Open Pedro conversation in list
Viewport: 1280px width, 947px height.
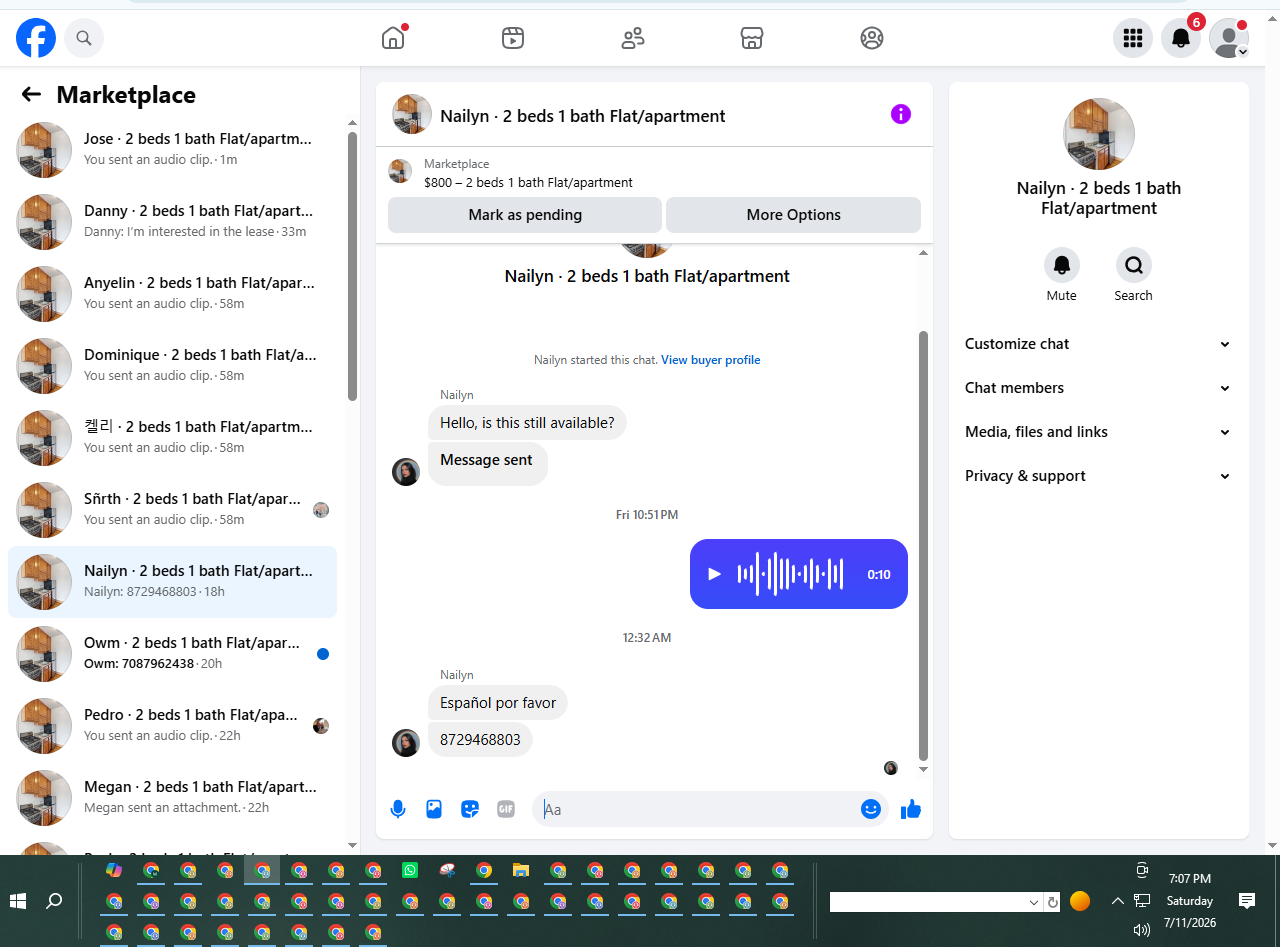coord(172,726)
